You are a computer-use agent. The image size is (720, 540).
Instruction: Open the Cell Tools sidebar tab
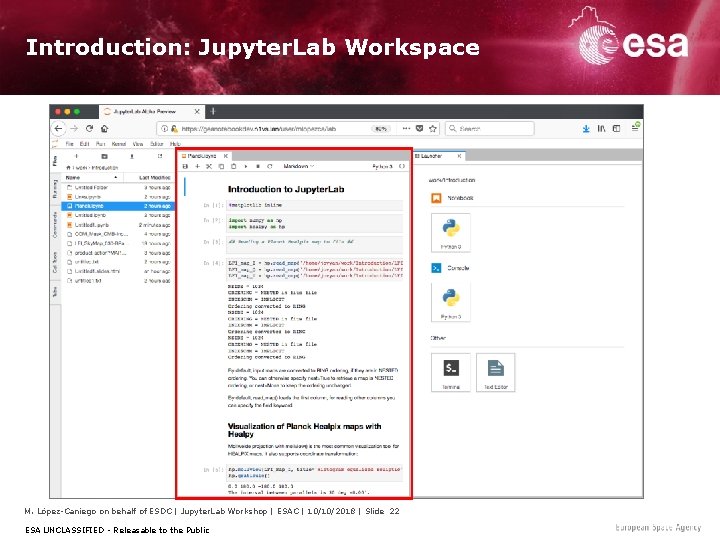coord(55,262)
